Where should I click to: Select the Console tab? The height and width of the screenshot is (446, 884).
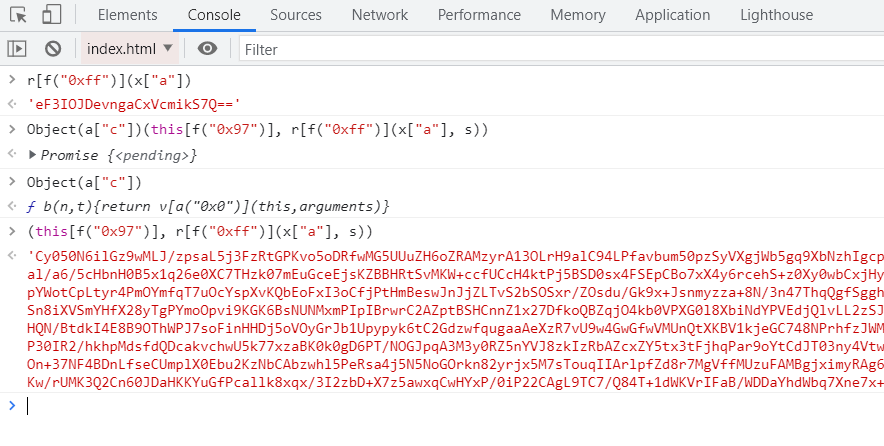tap(214, 15)
